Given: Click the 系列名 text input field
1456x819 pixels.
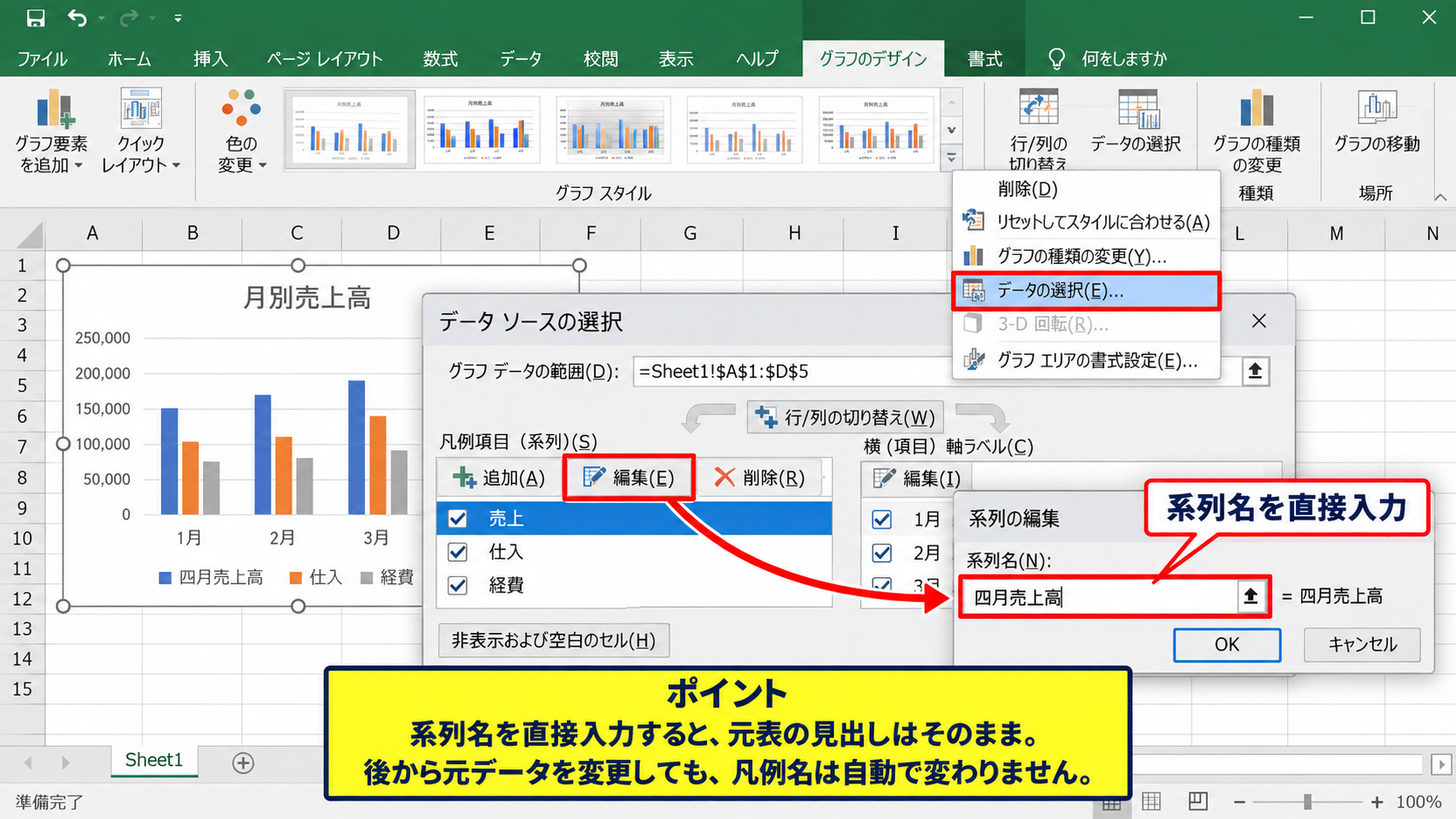Looking at the screenshot, I should click(x=1100, y=597).
